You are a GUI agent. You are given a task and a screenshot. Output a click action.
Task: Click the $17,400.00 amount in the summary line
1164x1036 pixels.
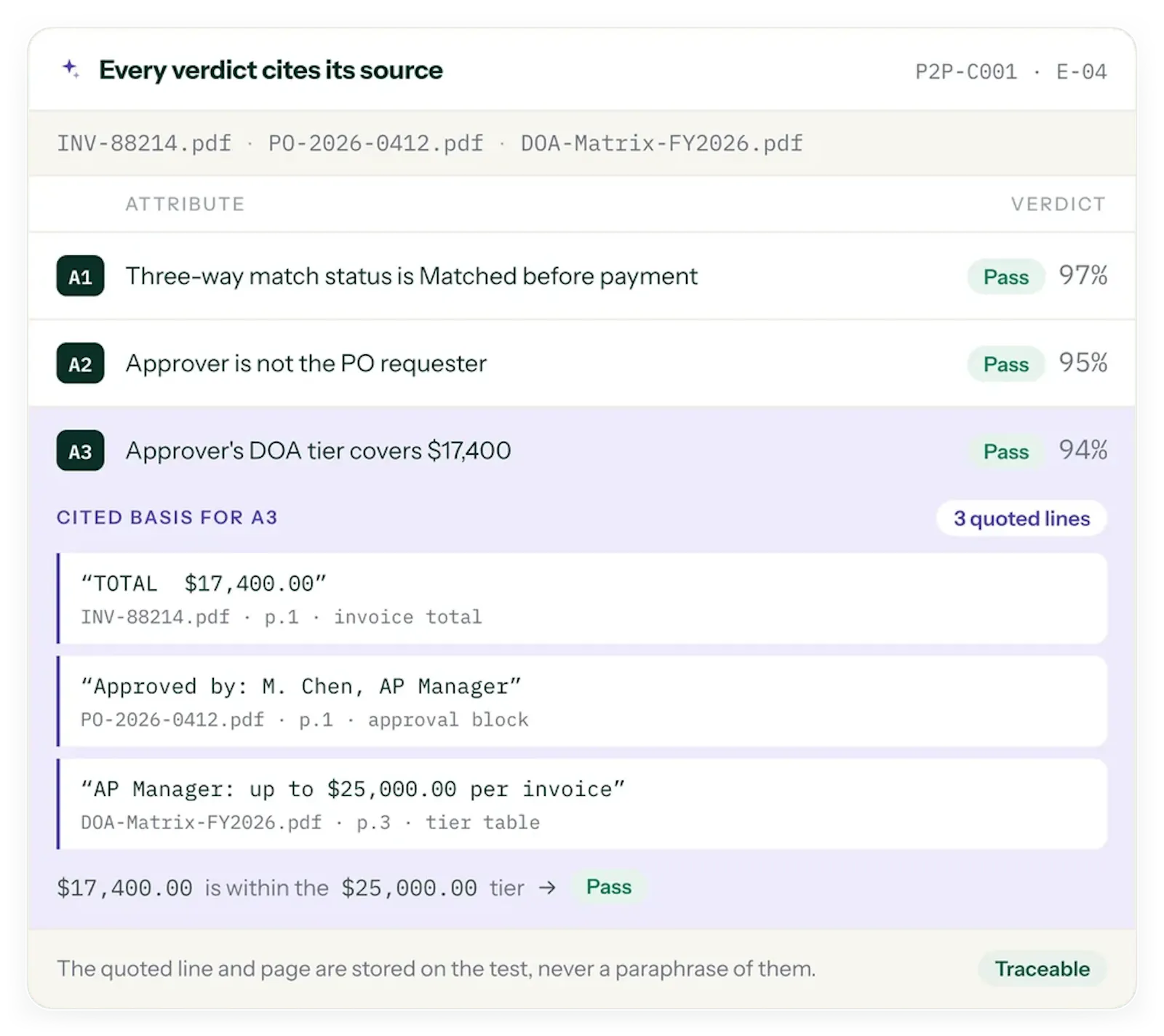tap(124, 888)
